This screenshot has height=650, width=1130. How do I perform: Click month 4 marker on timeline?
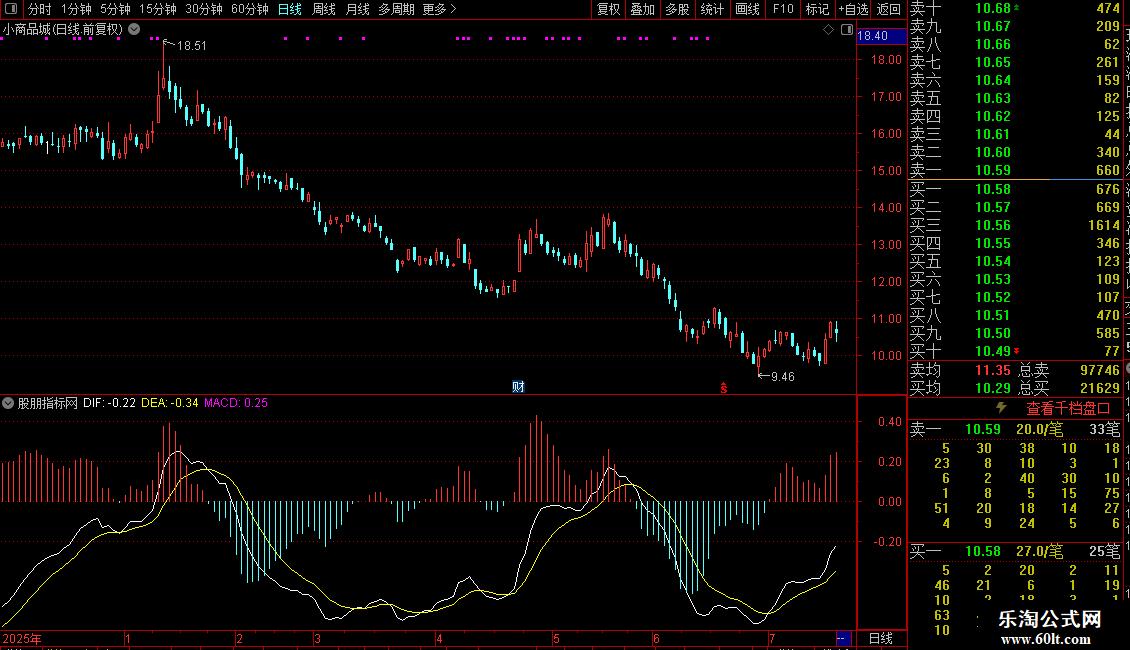pos(439,639)
